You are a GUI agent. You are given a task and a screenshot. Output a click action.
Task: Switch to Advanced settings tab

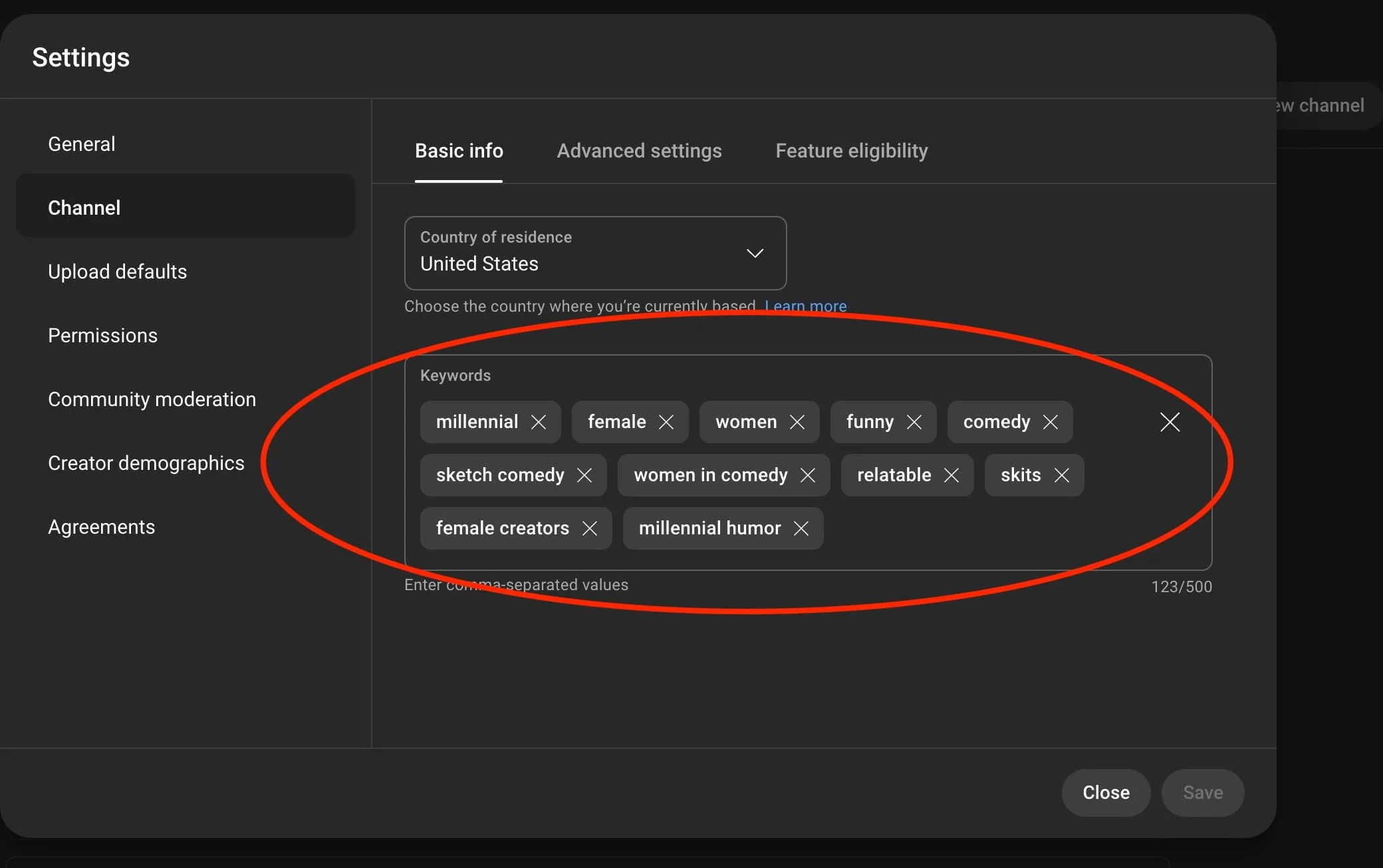point(639,151)
